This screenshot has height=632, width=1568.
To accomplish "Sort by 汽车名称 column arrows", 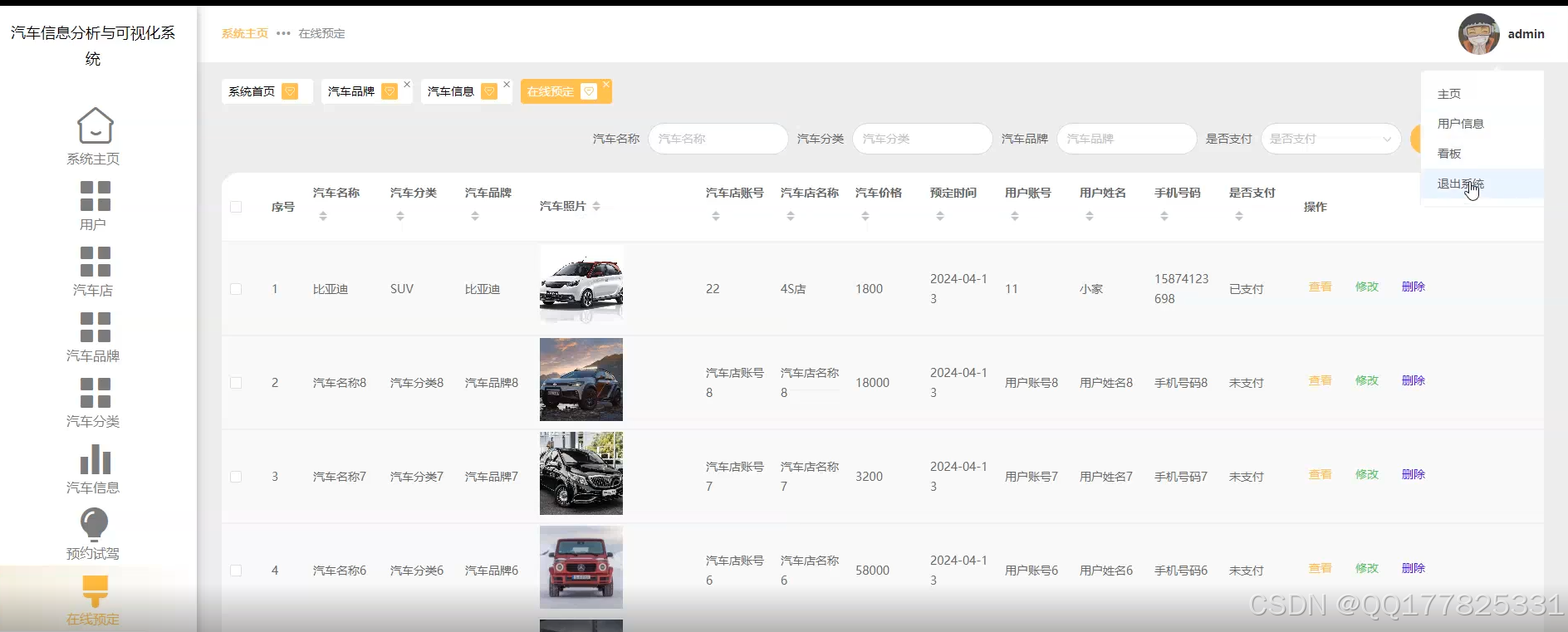I will point(323,216).
